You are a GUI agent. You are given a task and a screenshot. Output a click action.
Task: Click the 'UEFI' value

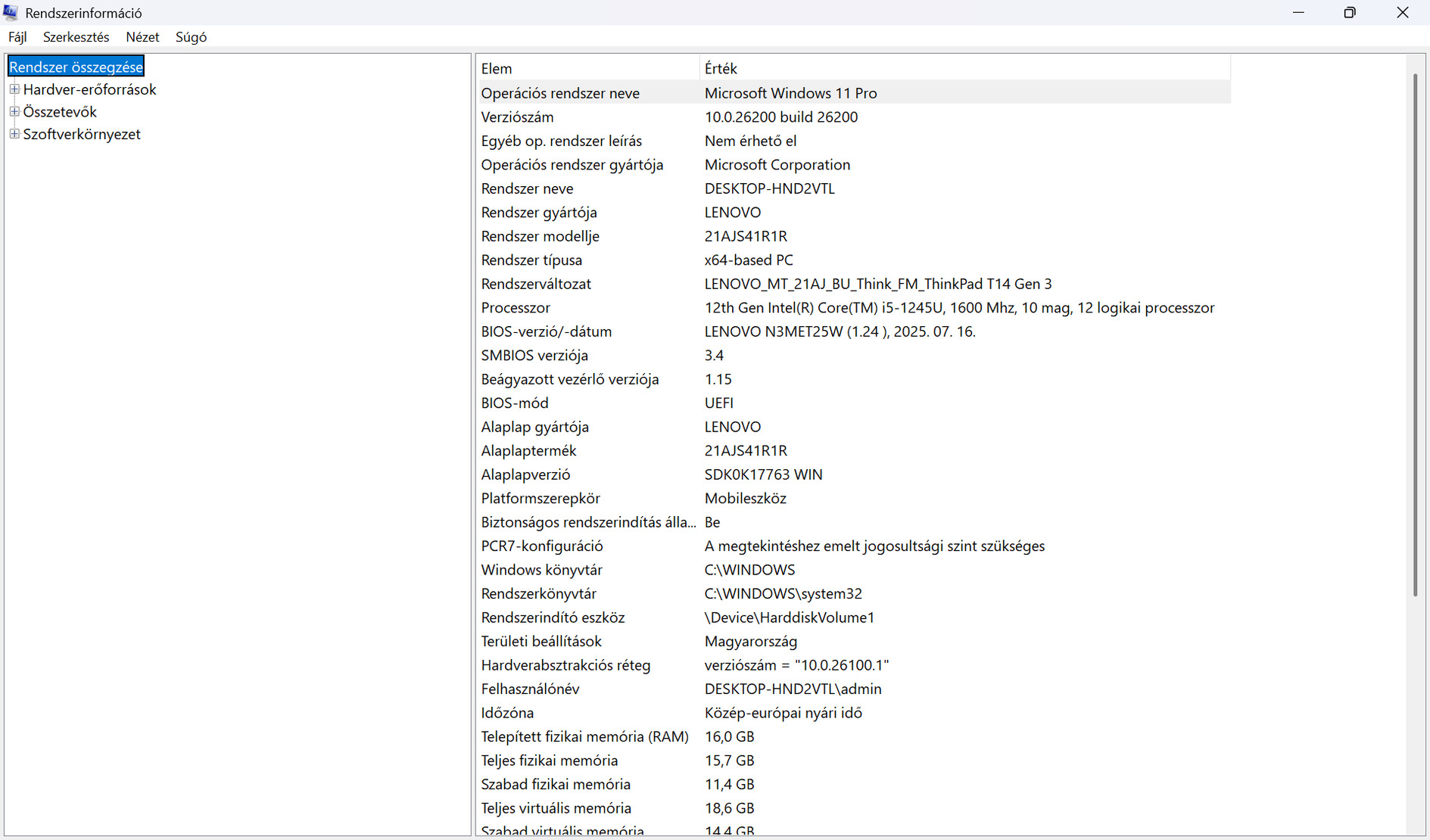pyautogui.click(x=719, y=403)
